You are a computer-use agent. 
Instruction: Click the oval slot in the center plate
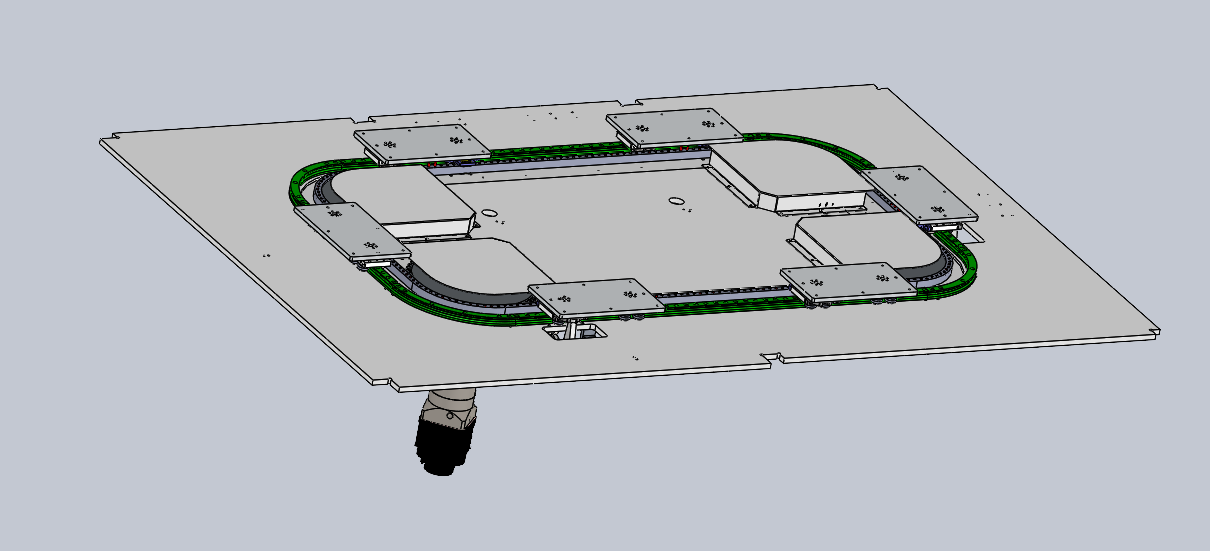click(677, 202)
